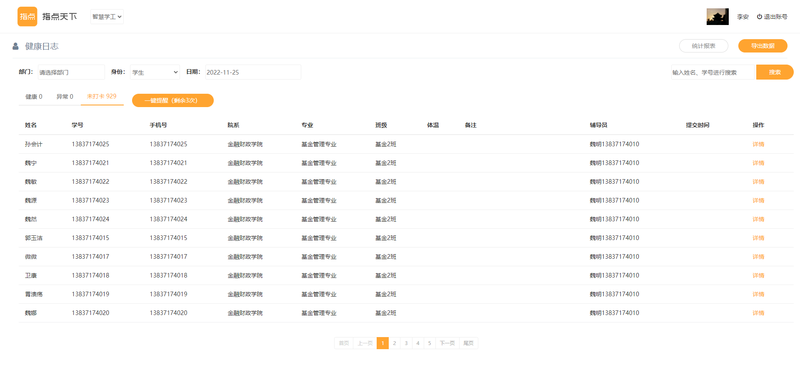Go to page 5
Screen dimensions: 800x390
pos(430,343)
